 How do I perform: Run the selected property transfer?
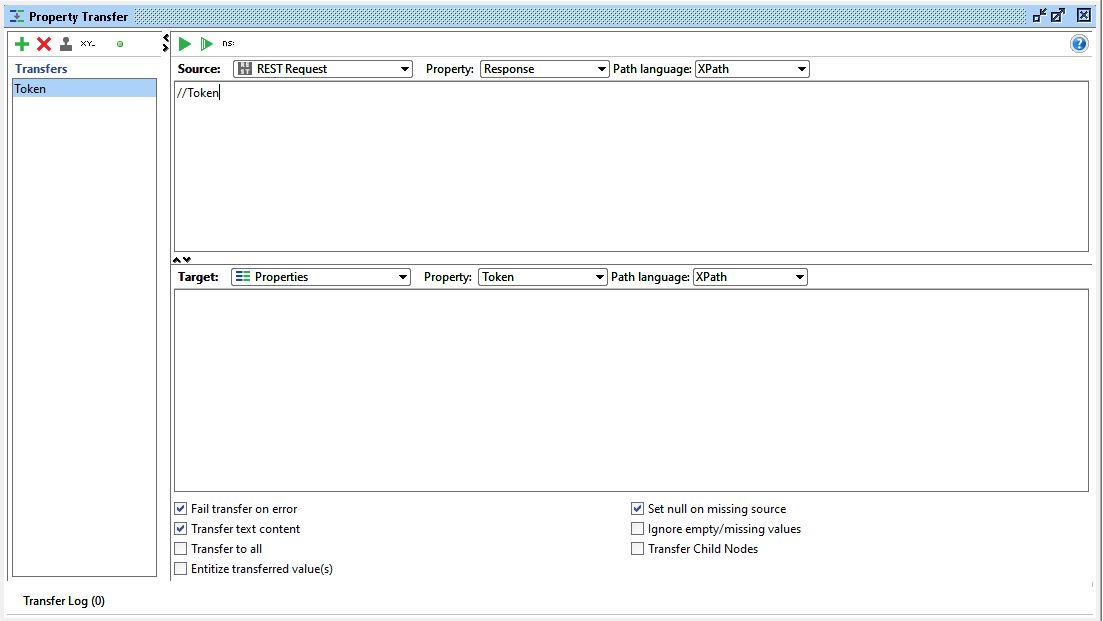[184, 44]
